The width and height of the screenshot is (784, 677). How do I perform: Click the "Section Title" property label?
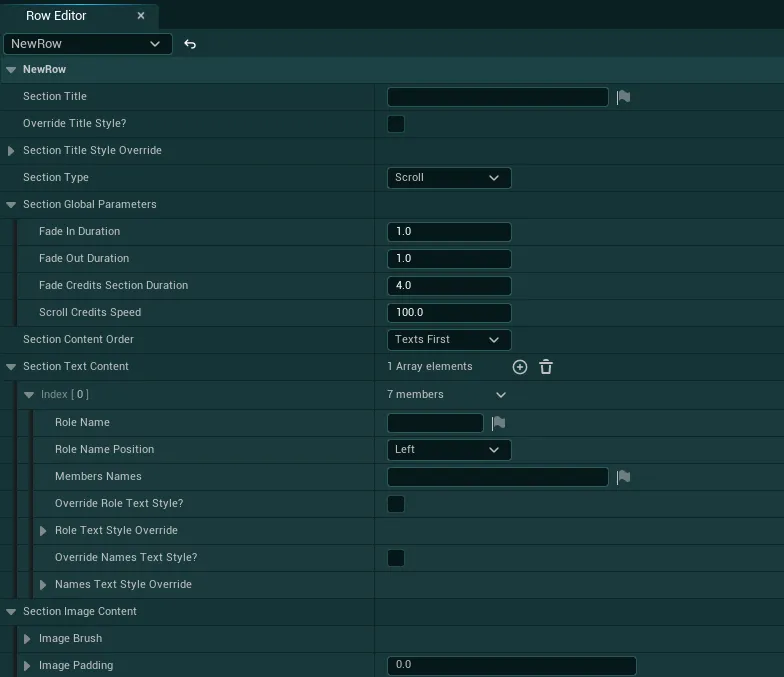[x=55, y=96]
